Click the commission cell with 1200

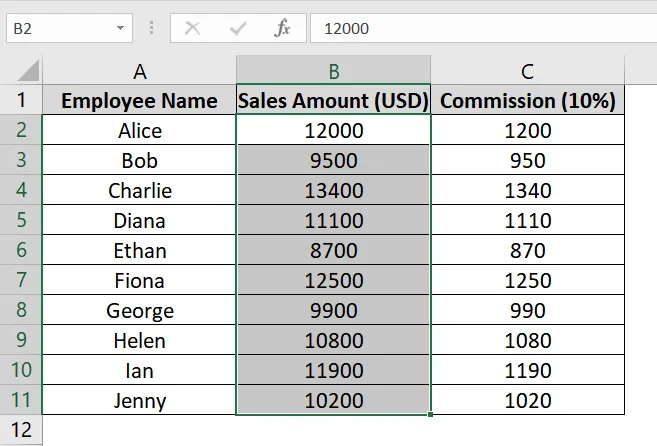click(528, 130)
